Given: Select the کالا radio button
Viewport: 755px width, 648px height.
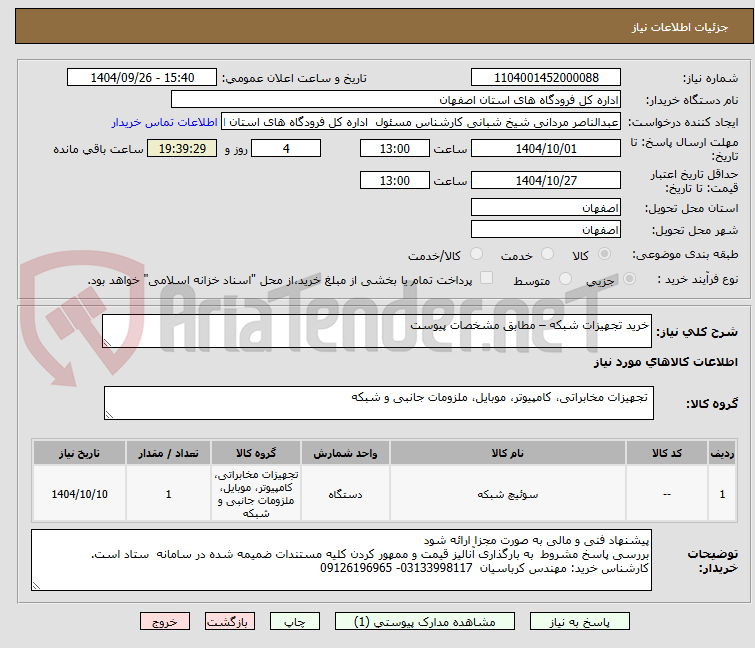Looking at the screenshot, I should click(x=604, y=254).
